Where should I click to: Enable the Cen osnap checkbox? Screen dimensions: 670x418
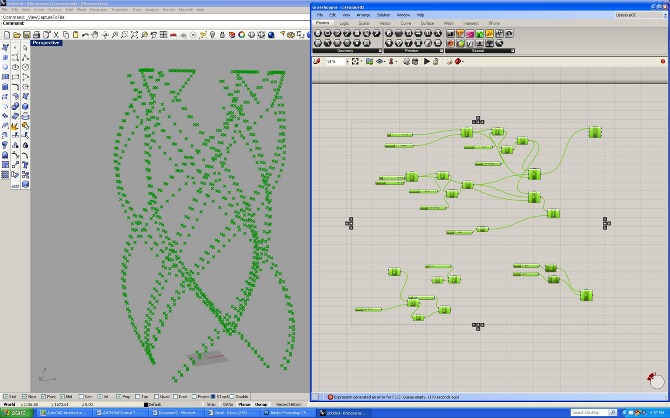pos(81,397)
